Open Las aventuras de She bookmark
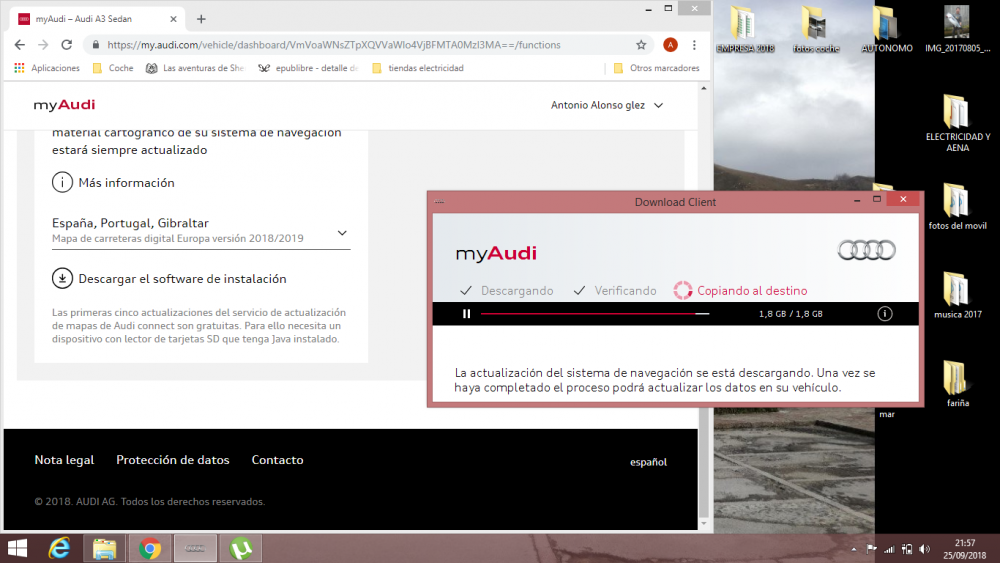 pos(195,68)
